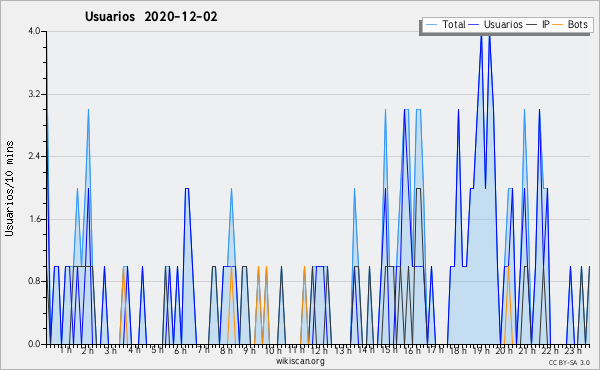Image resolution: width=600 pixels, height=370 pixels.
Task: Click the '18 h' x-axis label
Action: (x=458, y=351)
